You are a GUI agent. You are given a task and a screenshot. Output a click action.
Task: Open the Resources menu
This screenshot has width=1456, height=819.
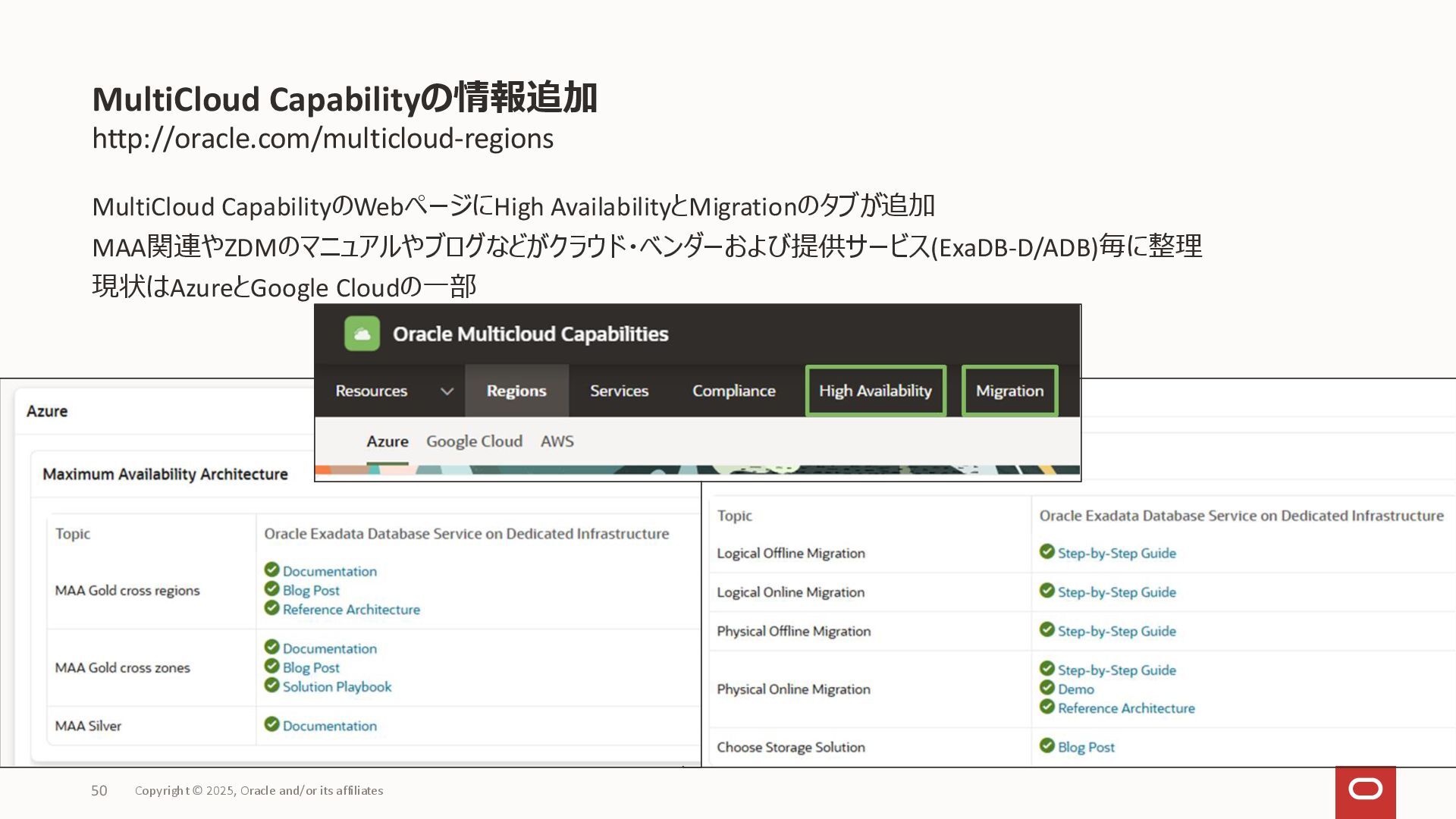tap(371, 391)
